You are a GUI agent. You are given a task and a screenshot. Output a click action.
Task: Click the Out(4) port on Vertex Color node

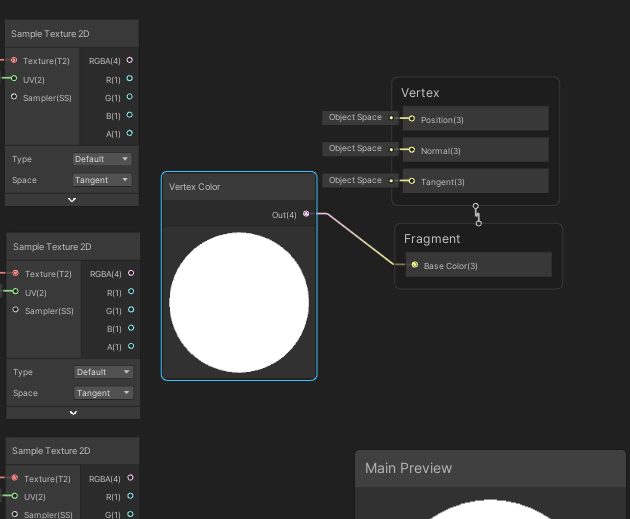coord(306,214)
